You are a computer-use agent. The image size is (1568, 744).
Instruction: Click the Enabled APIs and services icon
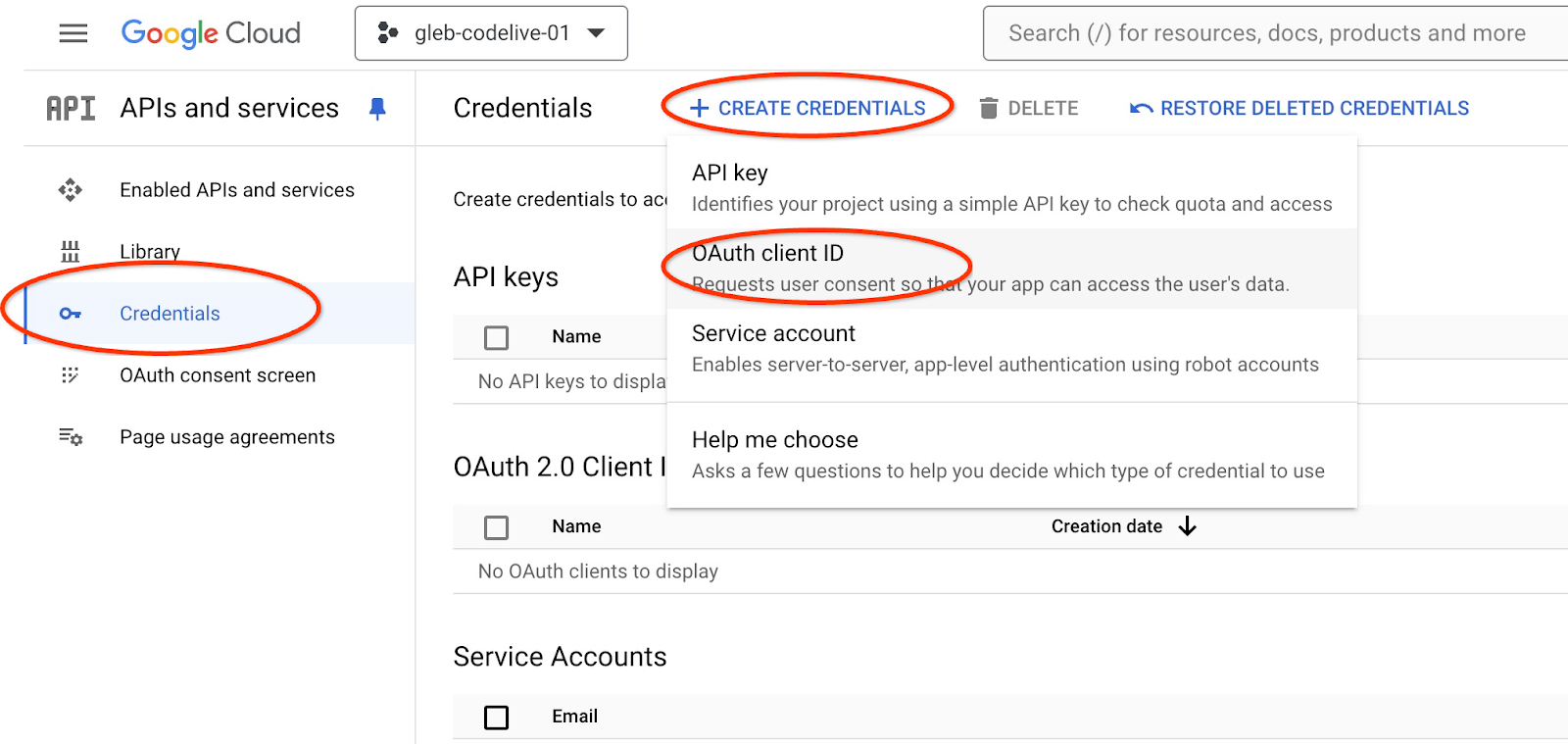pyautogui.click(x=71, y=190)
